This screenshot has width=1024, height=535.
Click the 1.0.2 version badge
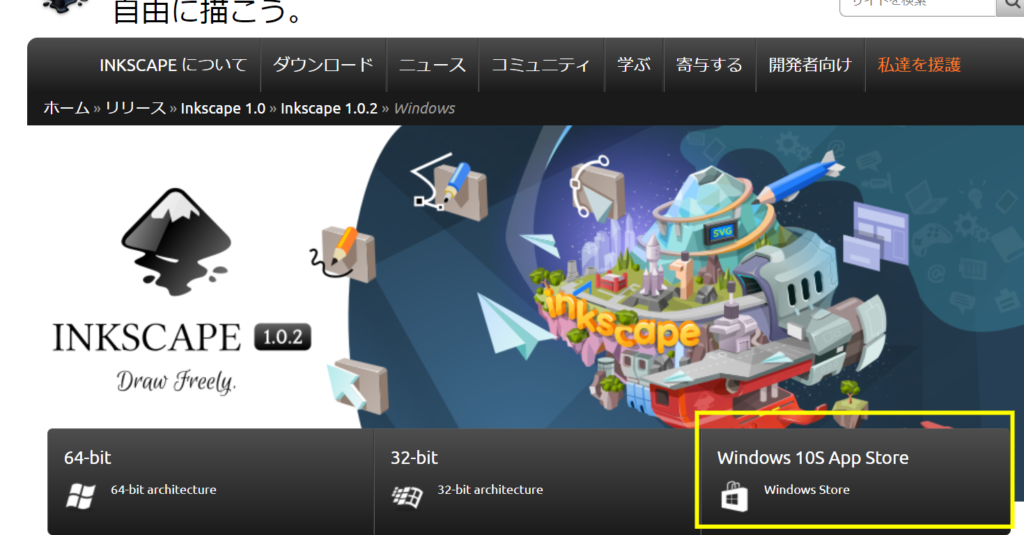pos(282,337)
